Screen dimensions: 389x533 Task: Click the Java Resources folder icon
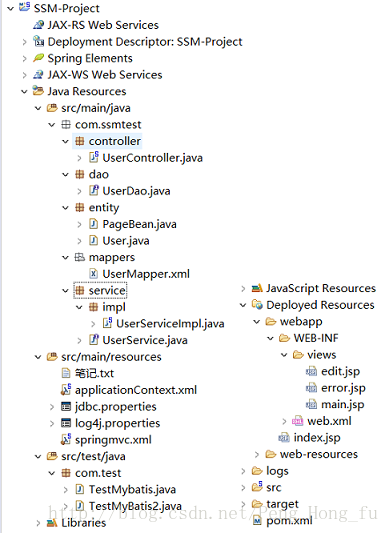pos(38,91)
